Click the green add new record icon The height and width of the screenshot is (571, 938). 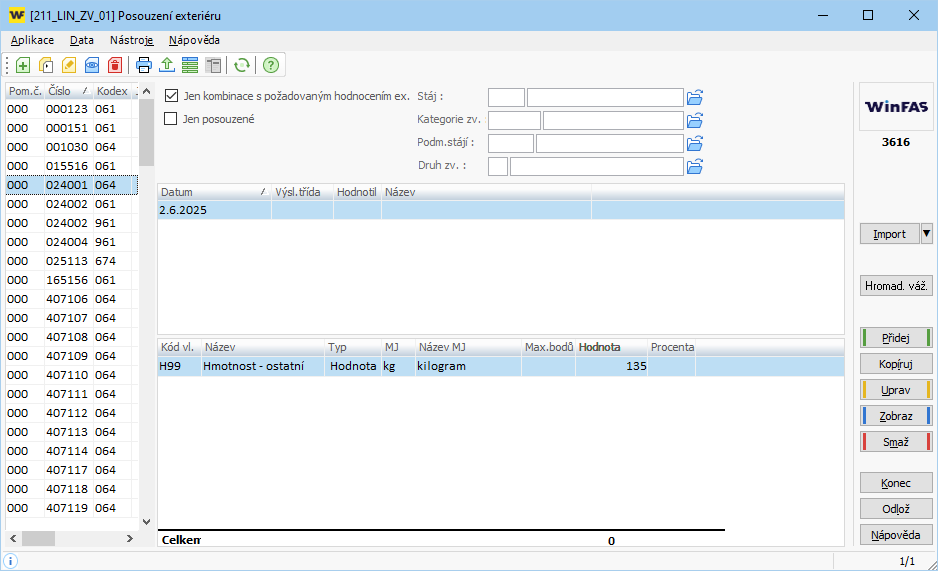click(x=23, y=65)
